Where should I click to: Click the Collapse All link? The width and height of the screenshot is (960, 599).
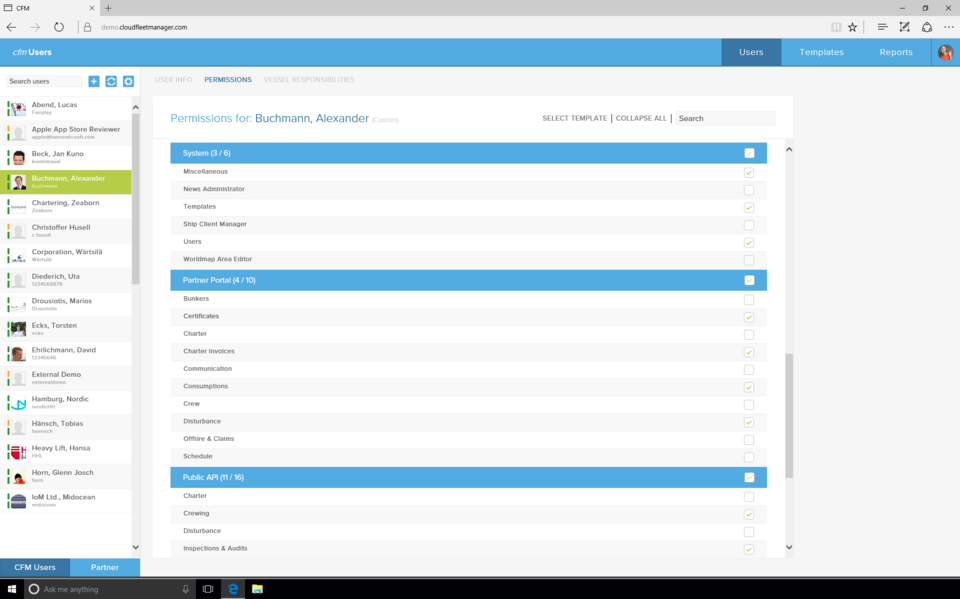[x=640, y=118]
